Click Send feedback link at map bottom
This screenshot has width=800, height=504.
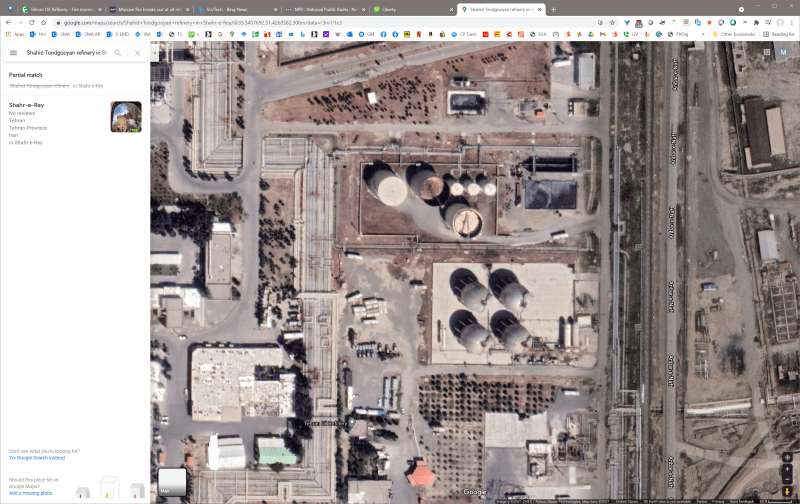coord(741,501)
